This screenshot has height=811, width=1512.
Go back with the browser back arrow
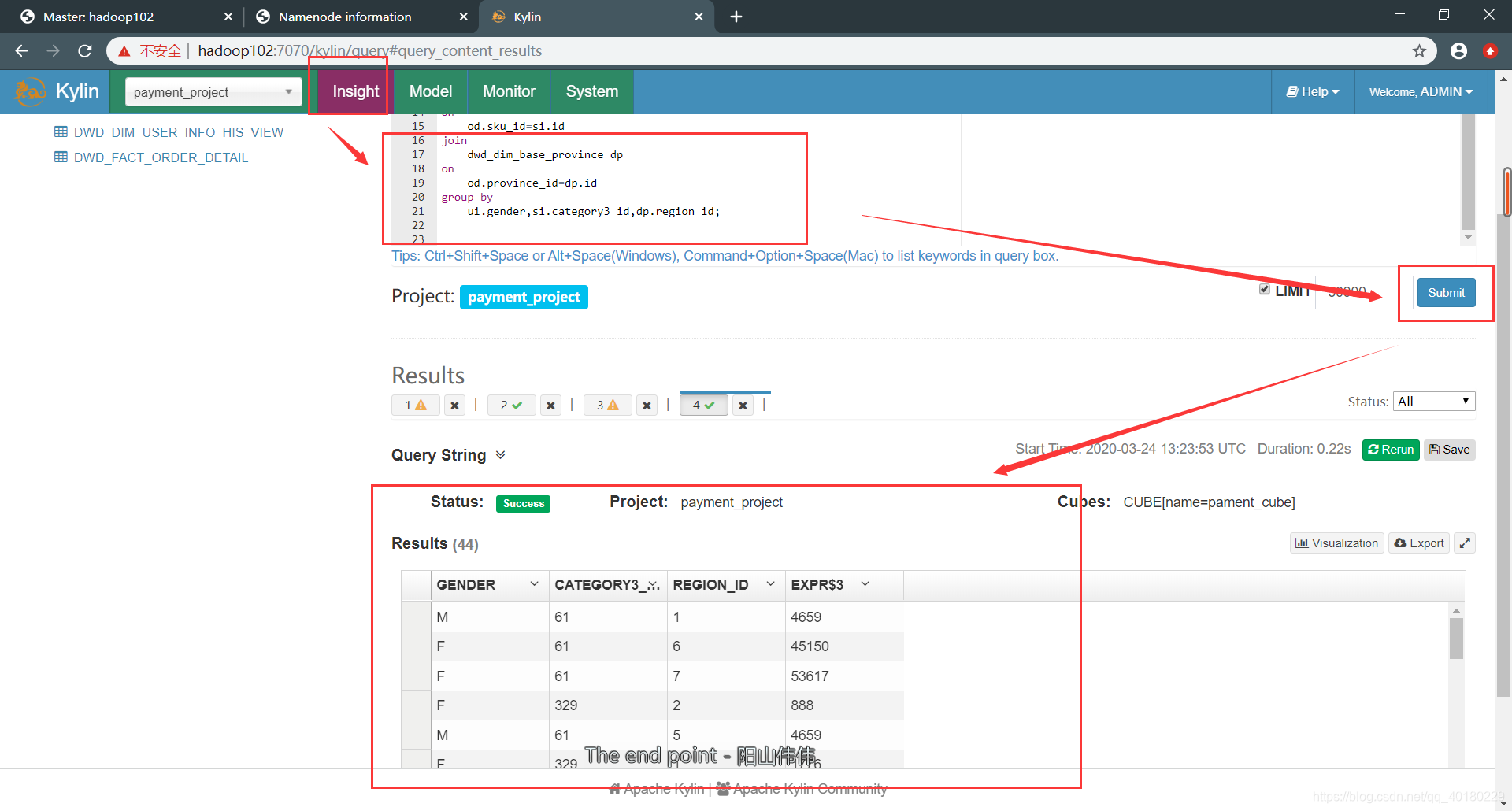coord(22,51)
